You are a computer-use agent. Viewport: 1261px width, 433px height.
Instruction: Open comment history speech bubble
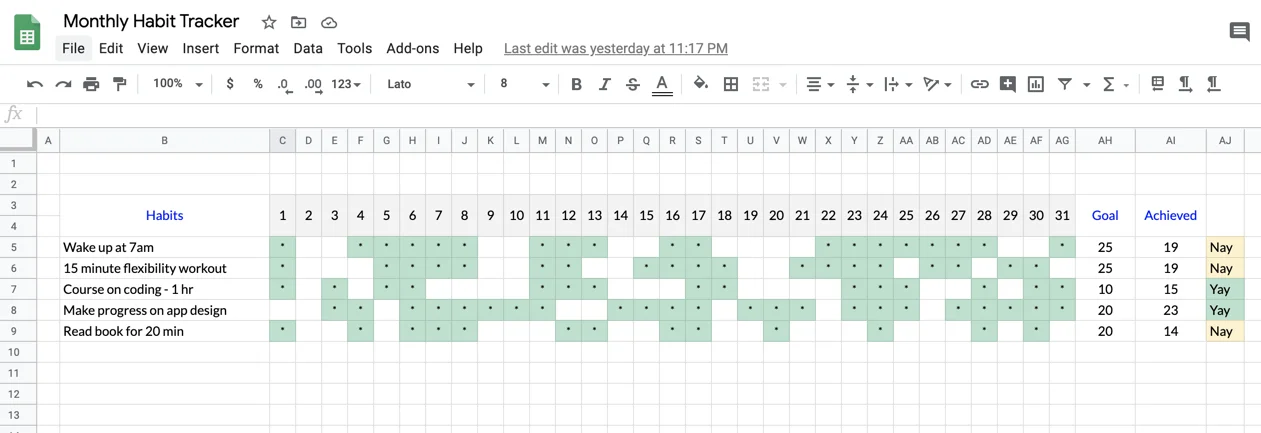click(x=1239, y=32)
